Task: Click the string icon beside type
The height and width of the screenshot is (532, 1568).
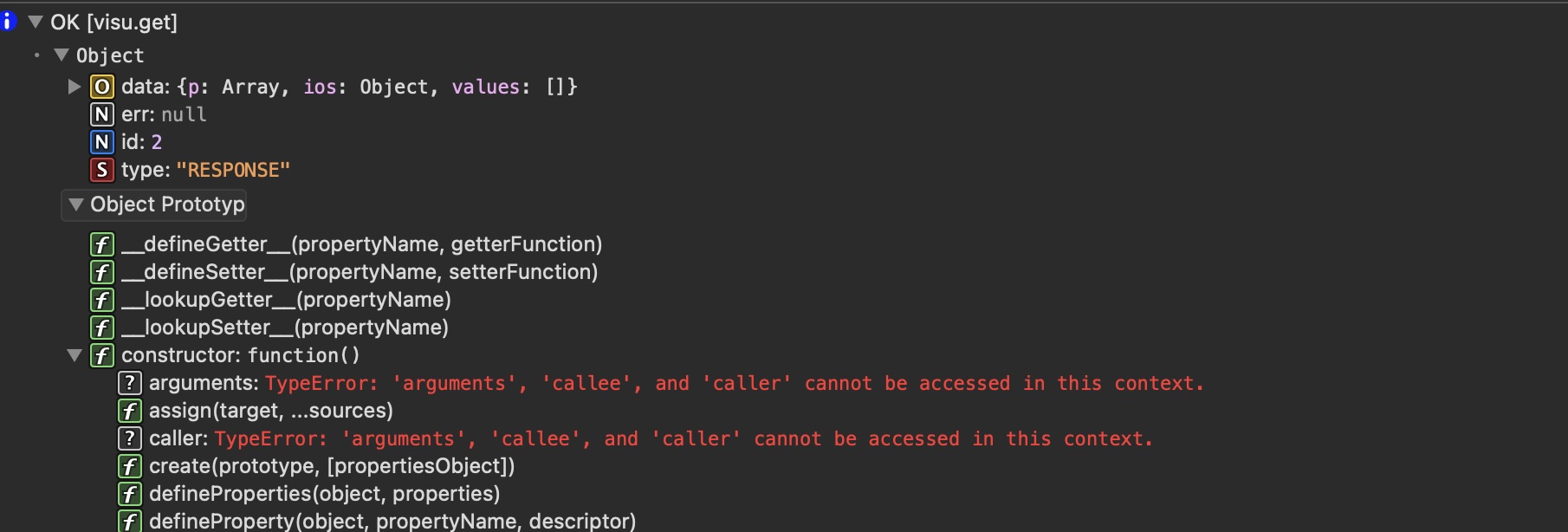Action: point(102,170)
